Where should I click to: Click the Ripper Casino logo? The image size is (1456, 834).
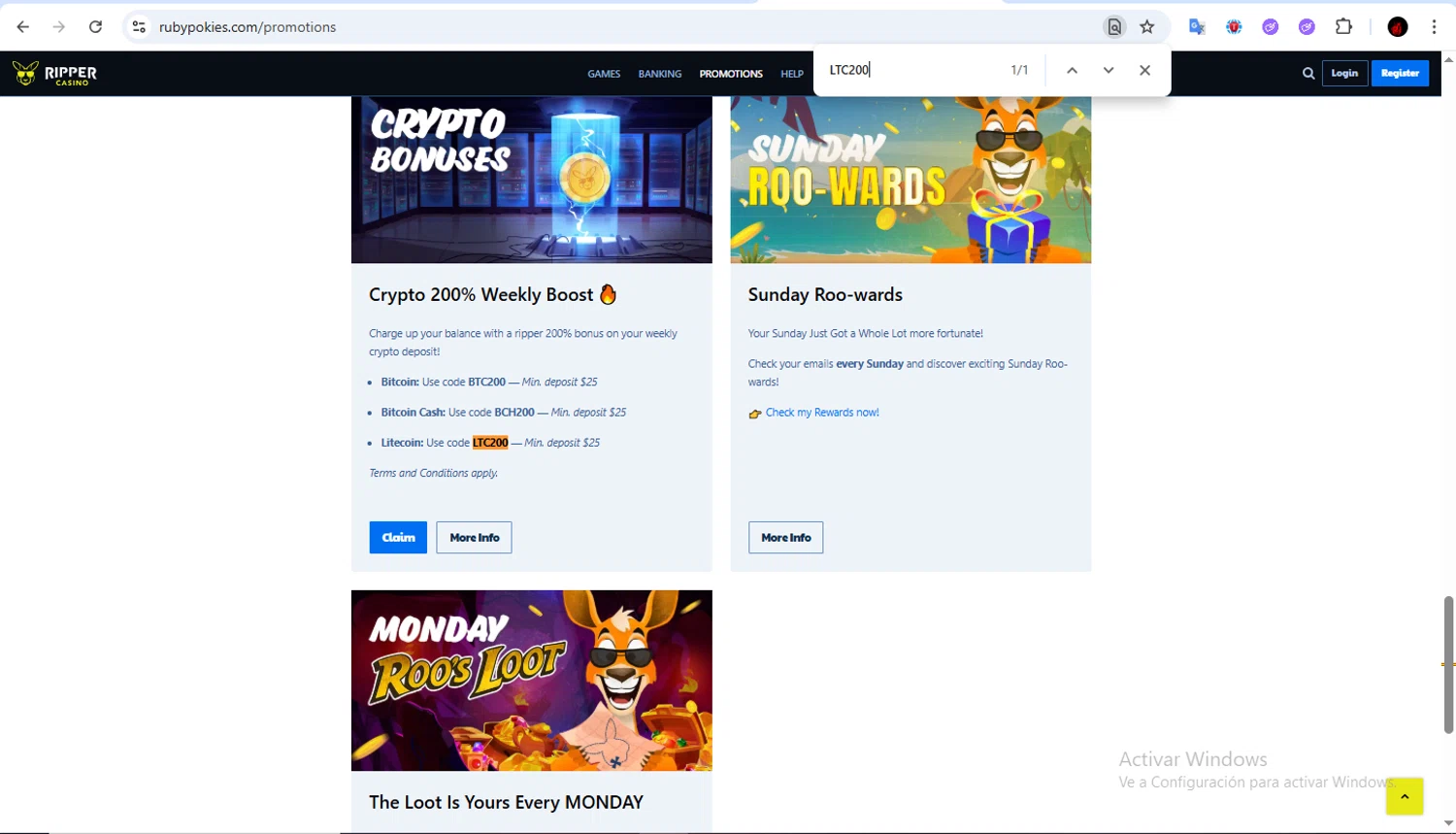(54, 74)
